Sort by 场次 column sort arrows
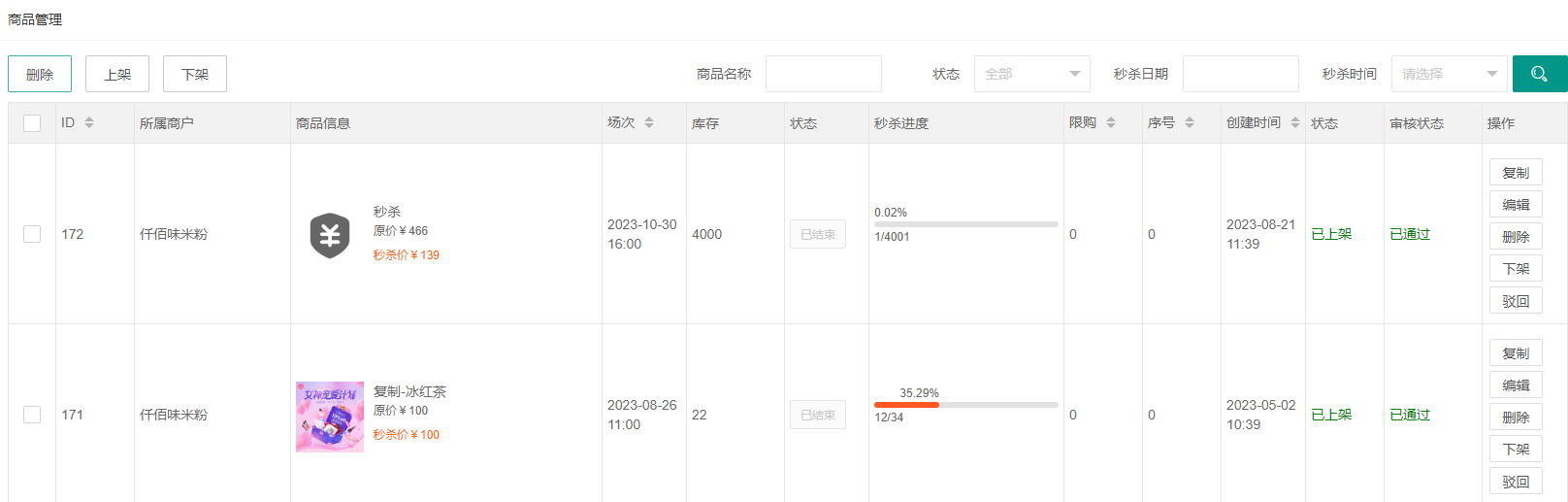 tap(649, 122)
